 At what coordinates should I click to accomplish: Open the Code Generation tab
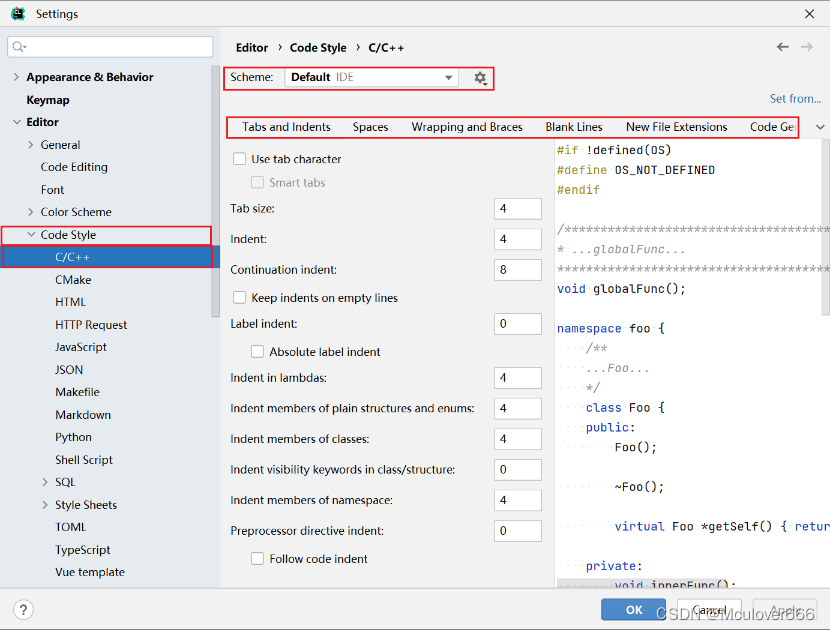[x=773, y=127]
